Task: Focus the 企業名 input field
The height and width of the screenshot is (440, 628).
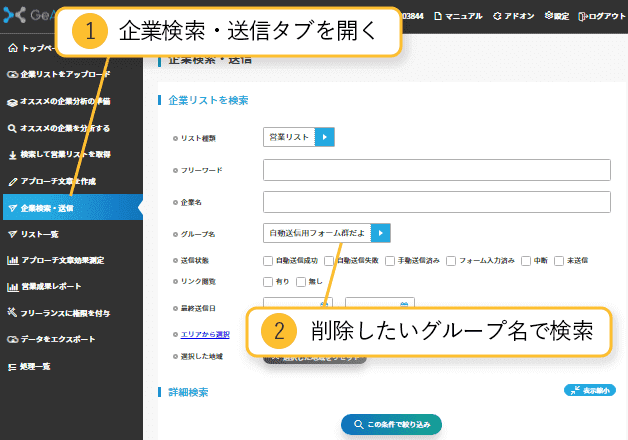Action: (437, 202)
